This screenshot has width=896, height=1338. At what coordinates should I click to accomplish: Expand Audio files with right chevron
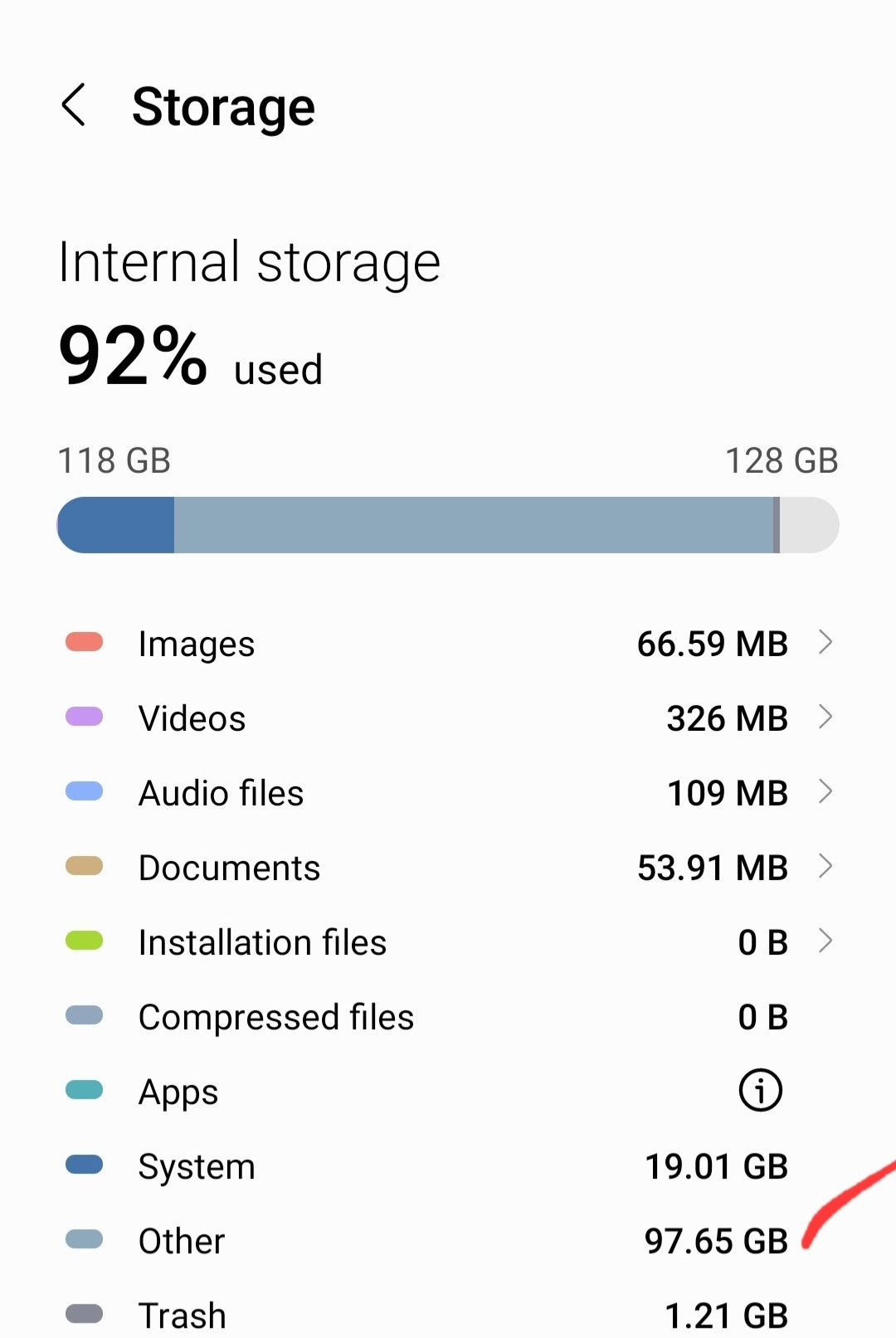825,791
